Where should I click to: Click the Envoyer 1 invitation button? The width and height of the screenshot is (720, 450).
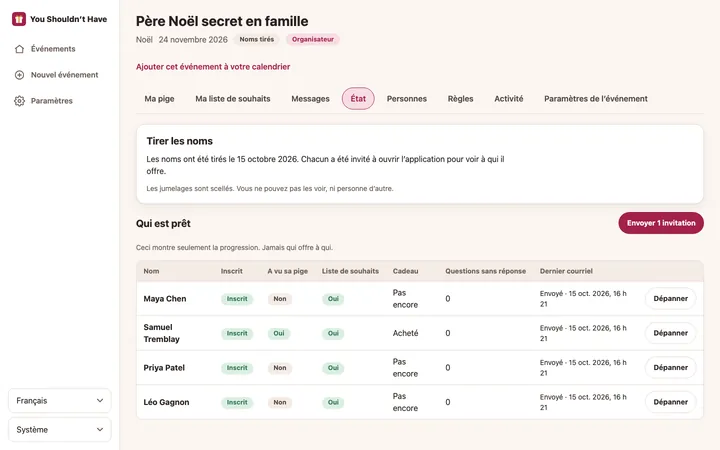click(x=661, y=223)
